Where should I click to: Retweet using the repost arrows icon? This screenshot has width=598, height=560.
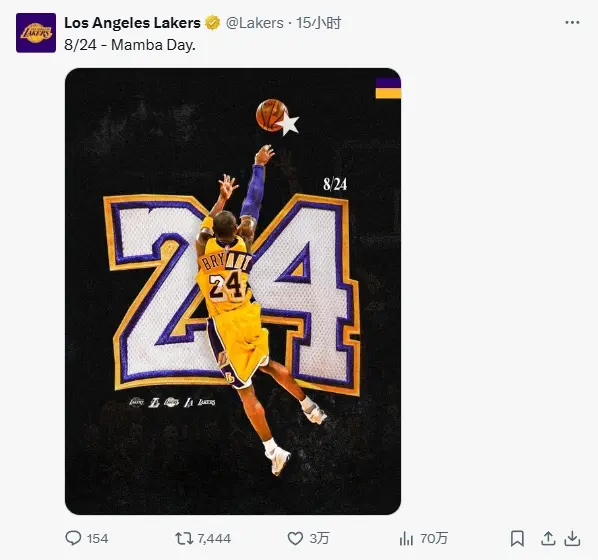click(x=183, y=539)
